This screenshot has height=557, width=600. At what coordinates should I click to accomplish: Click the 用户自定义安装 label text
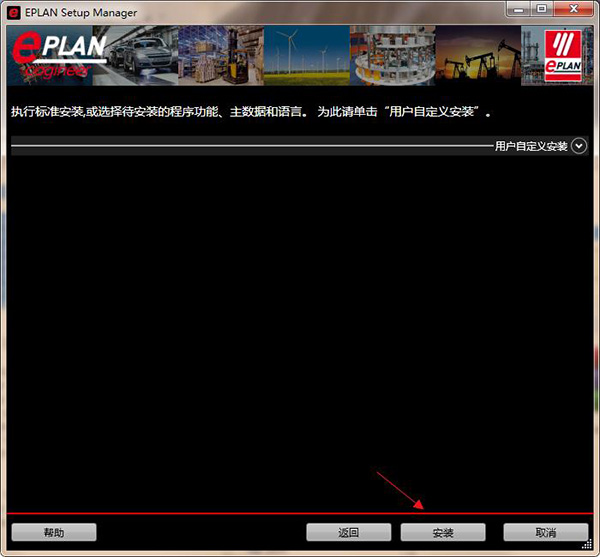pyautogui.click(x=531, y=146)
